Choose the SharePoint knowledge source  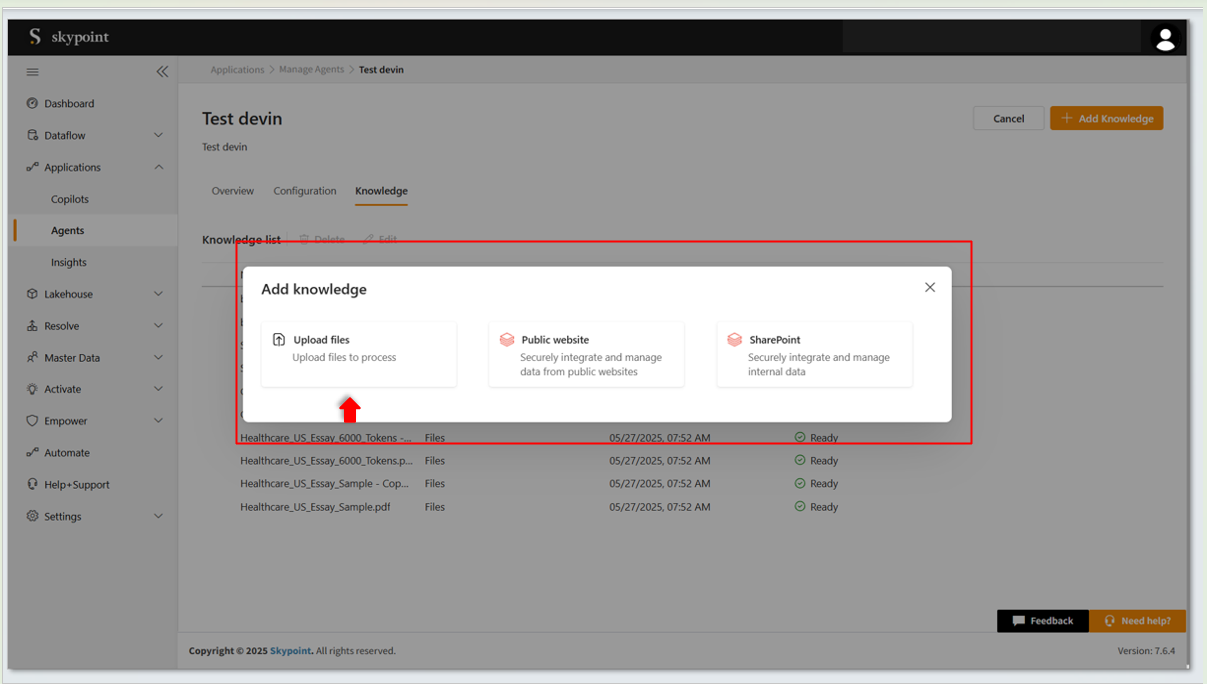point(814,353)
